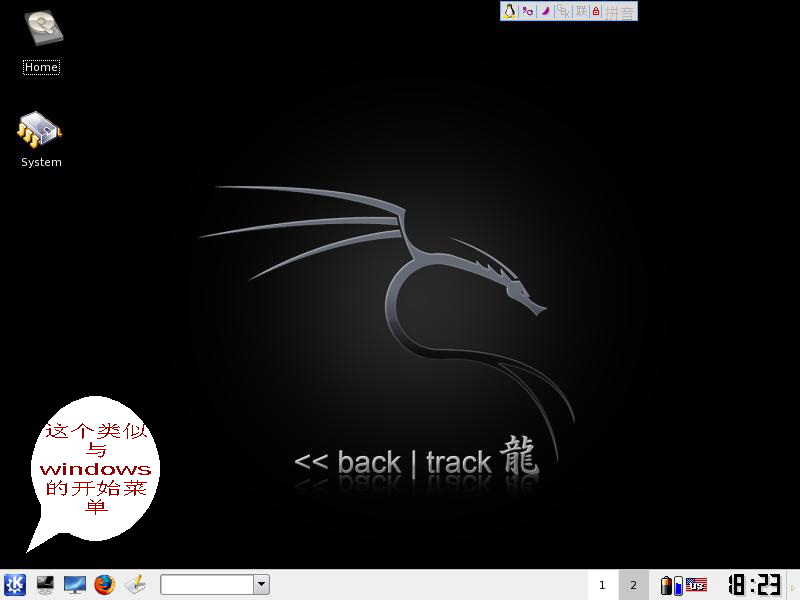
Task: Click the 拼音 input method button
Action: coord(620,11)
